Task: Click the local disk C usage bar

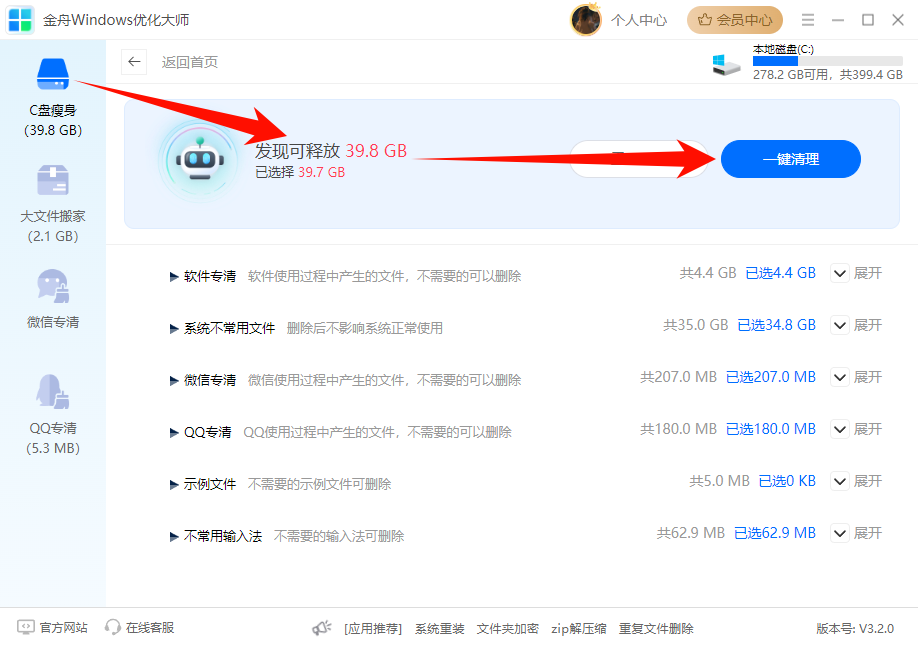Action: 827,61
